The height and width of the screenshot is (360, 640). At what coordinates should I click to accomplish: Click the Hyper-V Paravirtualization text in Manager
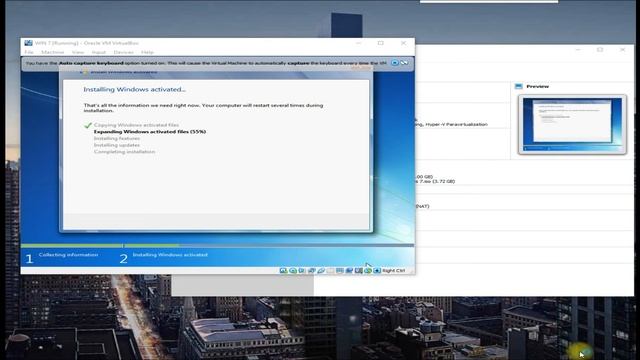456,124
